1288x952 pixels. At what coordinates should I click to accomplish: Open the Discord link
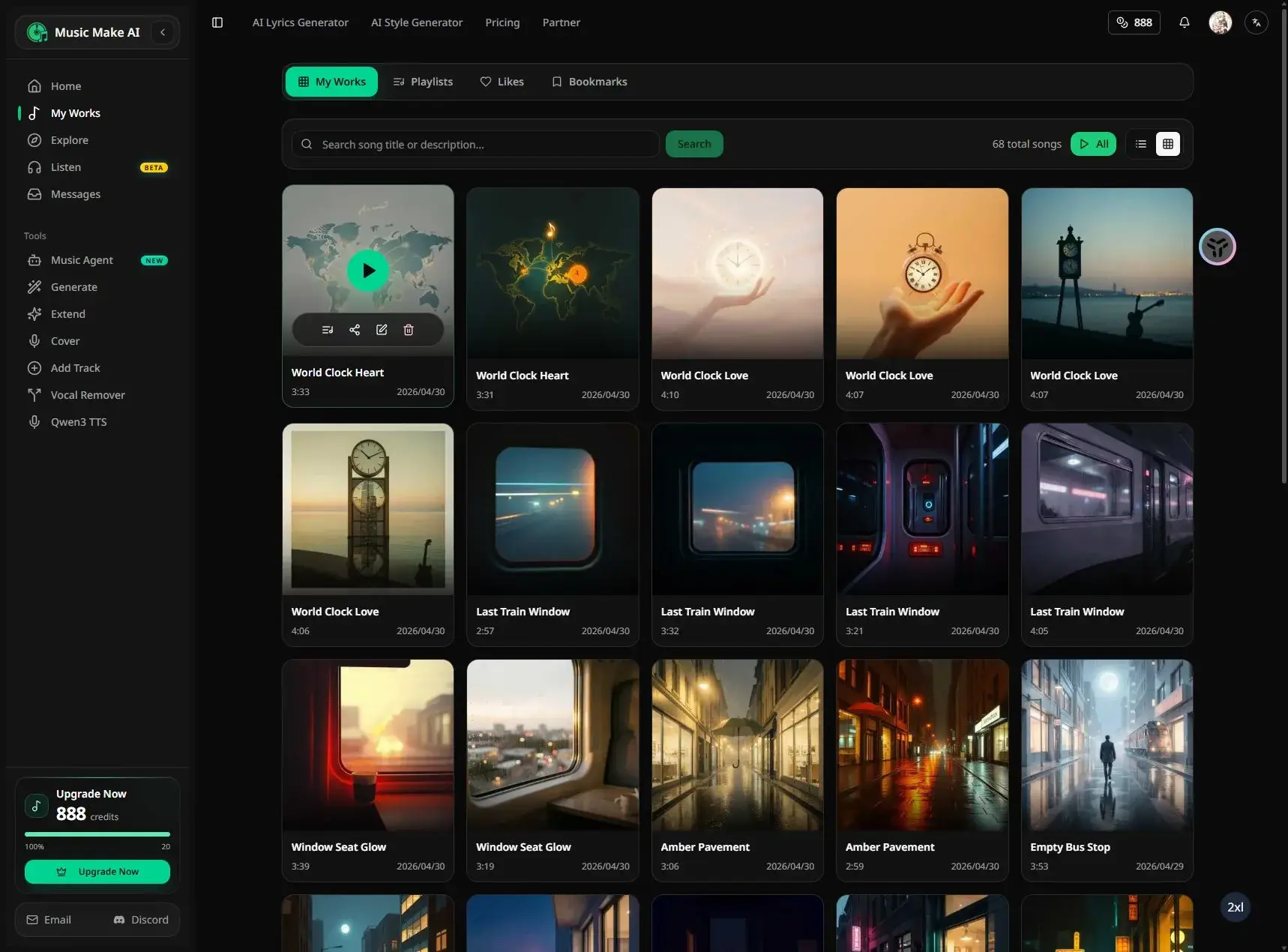(x=141, y=920)
